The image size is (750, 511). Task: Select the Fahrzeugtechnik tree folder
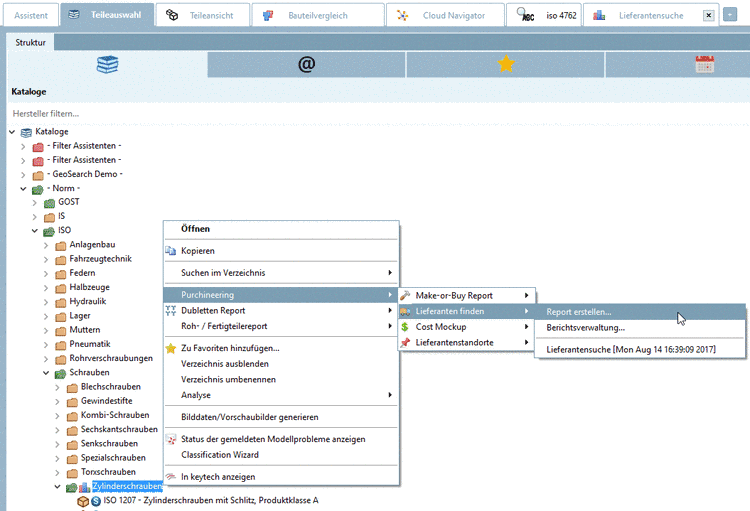100,259
